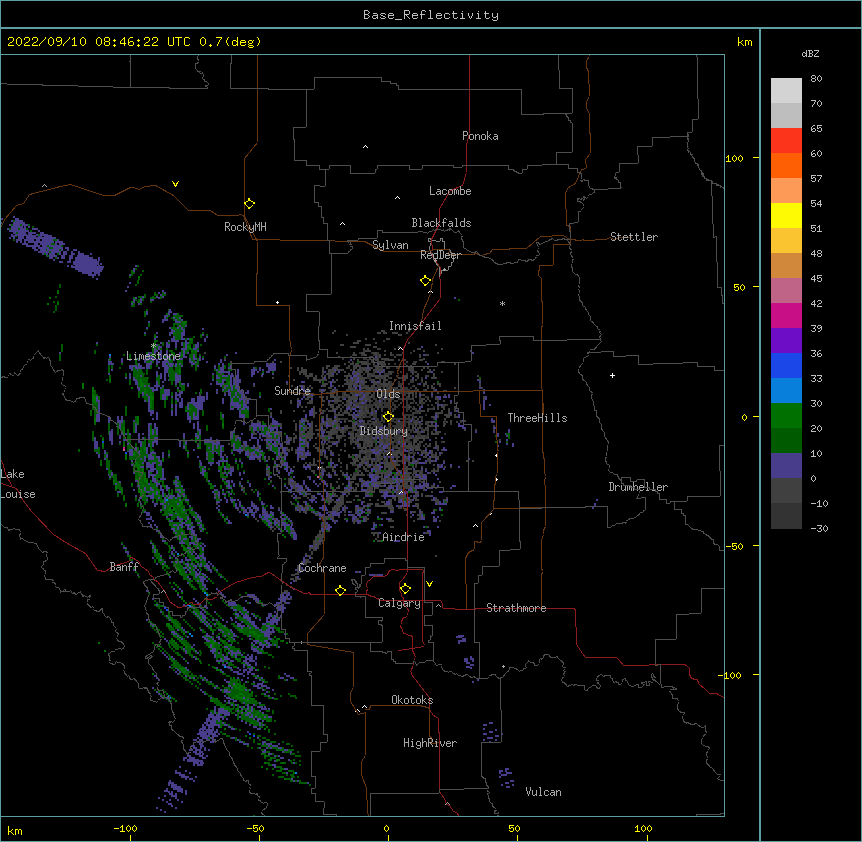This screenshot has height=842, width=862.
Task: Click the ThreeHills label
Action: 537,418
